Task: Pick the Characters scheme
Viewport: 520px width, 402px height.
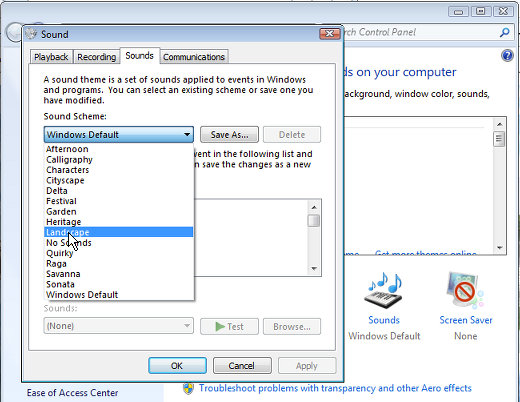Action: pos(119,170)
